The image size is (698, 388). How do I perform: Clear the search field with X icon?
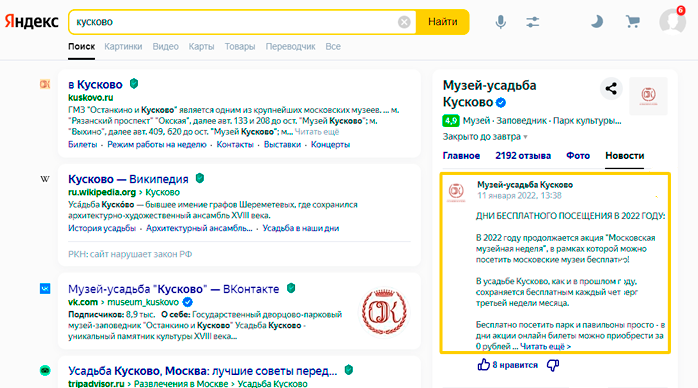(x=404, y=22)
